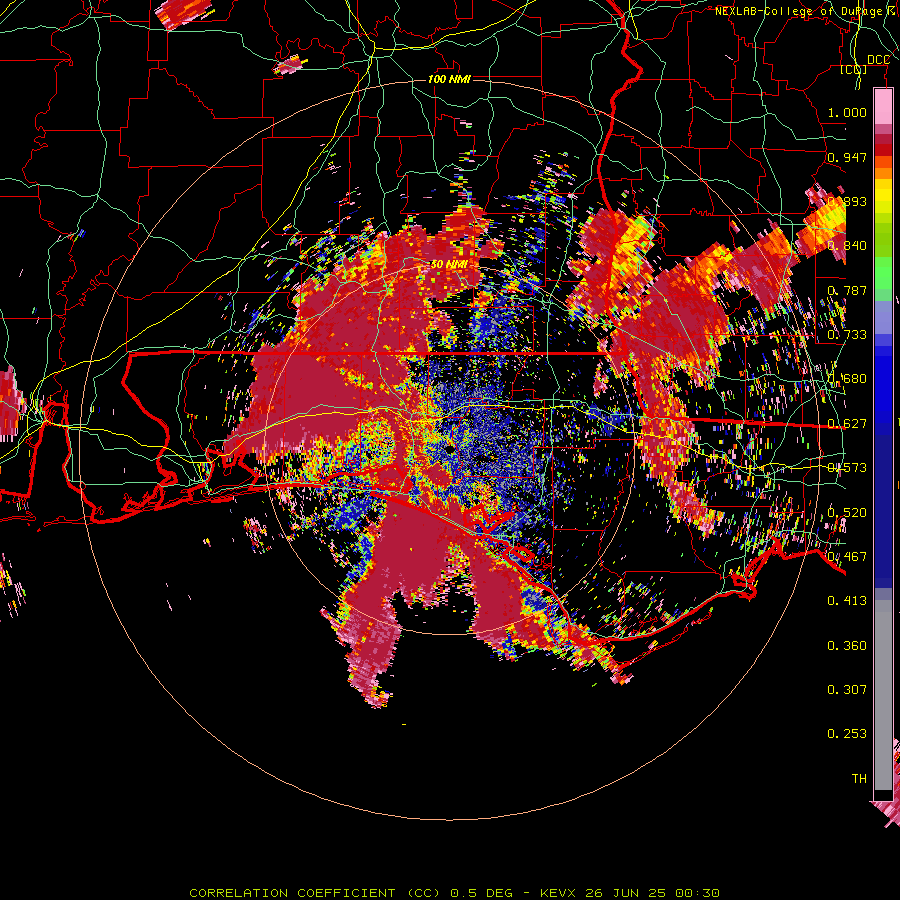Viewport: 900px width, 900px height.
Task: Select the 0.787 scale value
Action: pos(847,290)
